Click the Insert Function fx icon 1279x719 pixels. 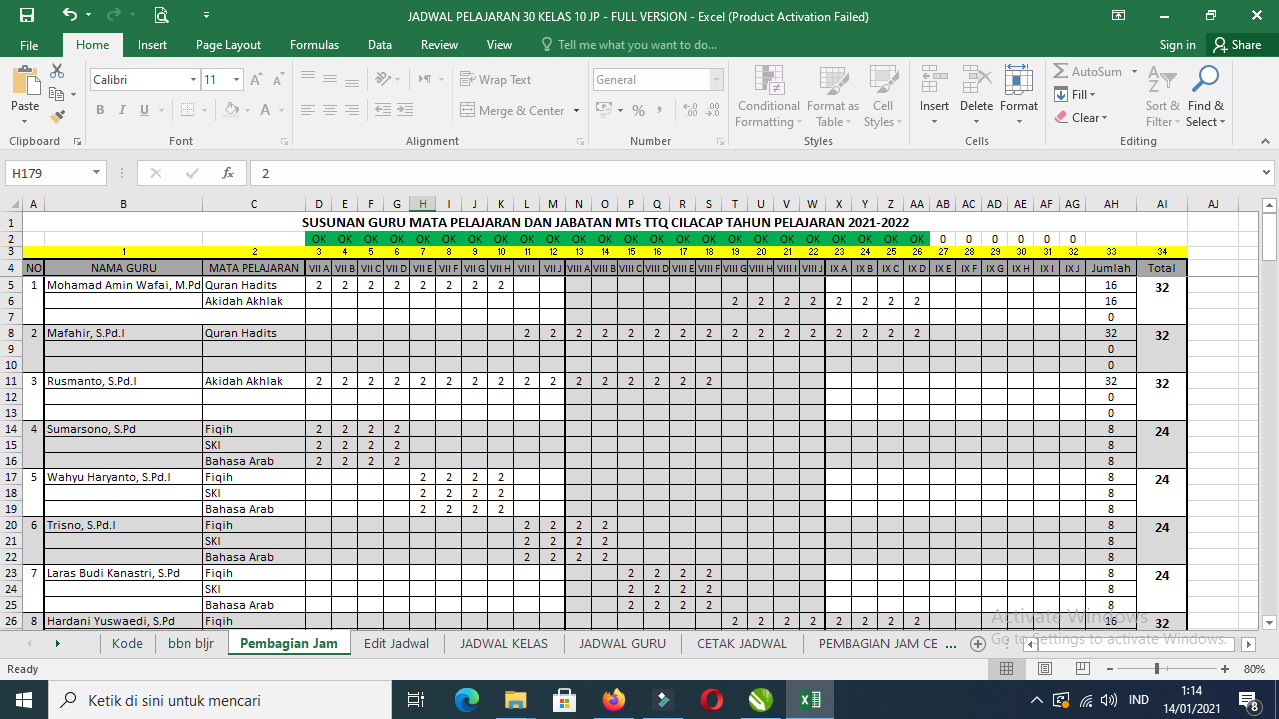pyautogui.click(x=228, y=173)
